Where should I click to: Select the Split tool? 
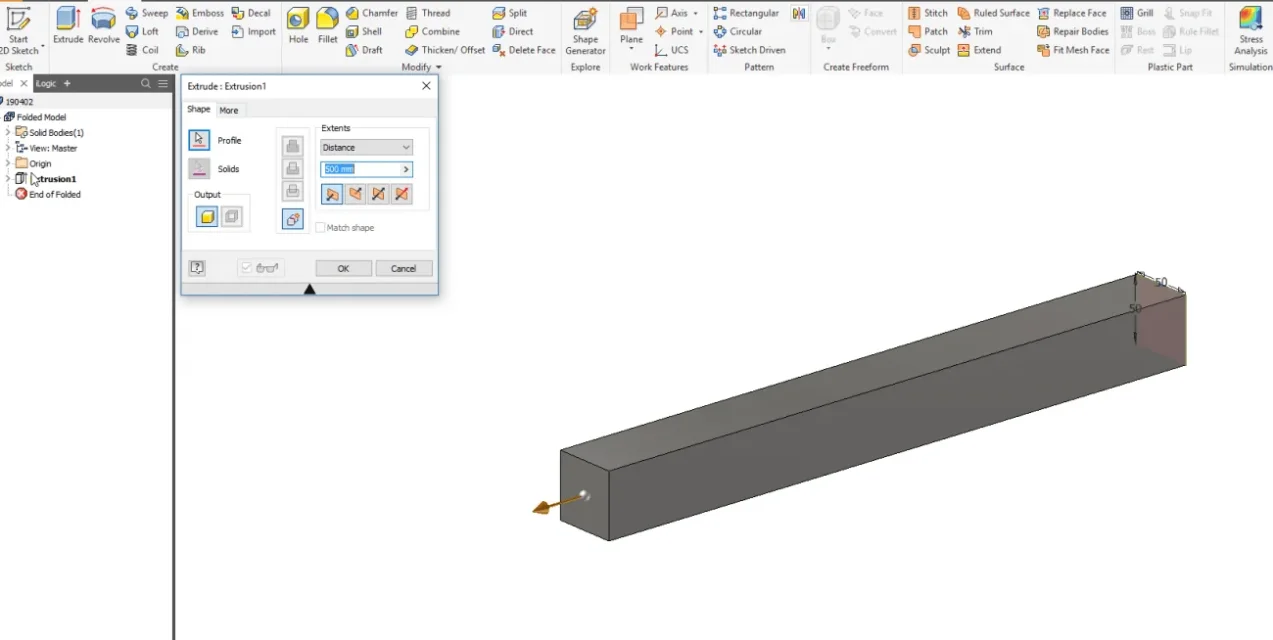pyautogui.click(x=510, y=13)
